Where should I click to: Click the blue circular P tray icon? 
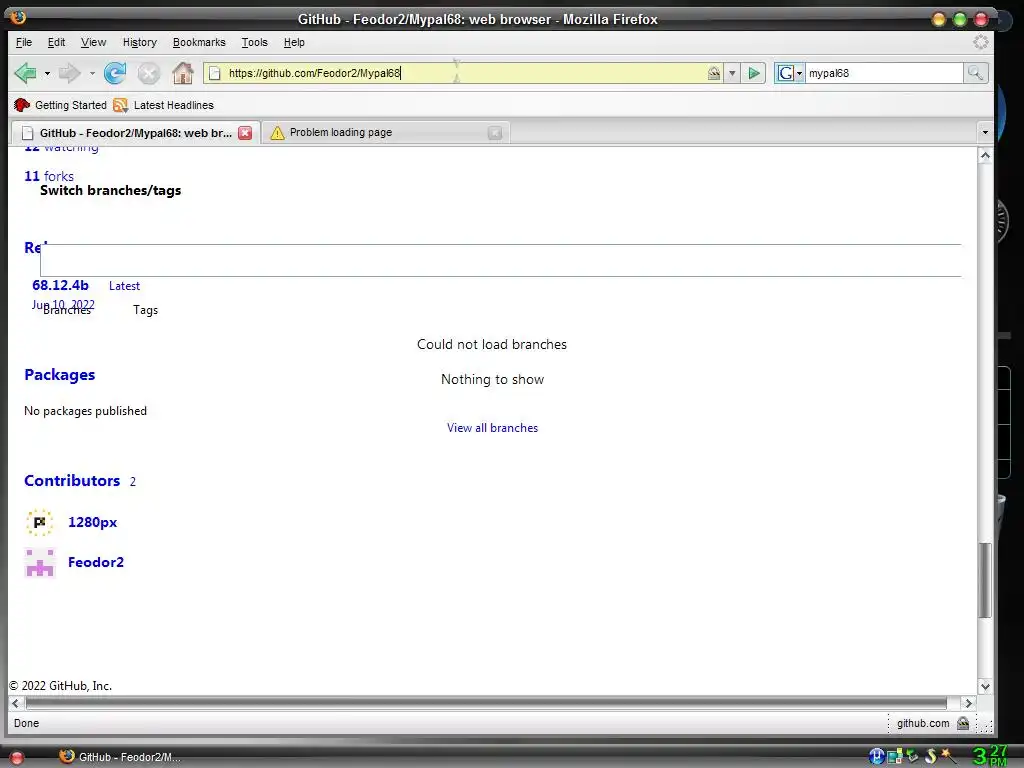[x=876, y=756]
